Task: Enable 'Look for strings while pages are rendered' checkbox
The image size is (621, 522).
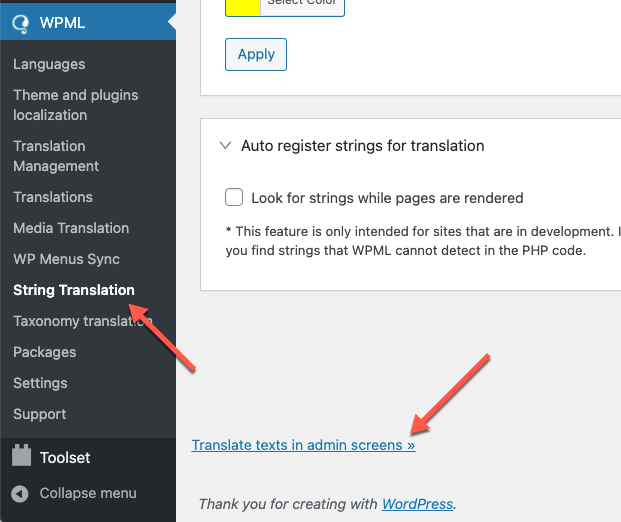Action: (234, 197)
